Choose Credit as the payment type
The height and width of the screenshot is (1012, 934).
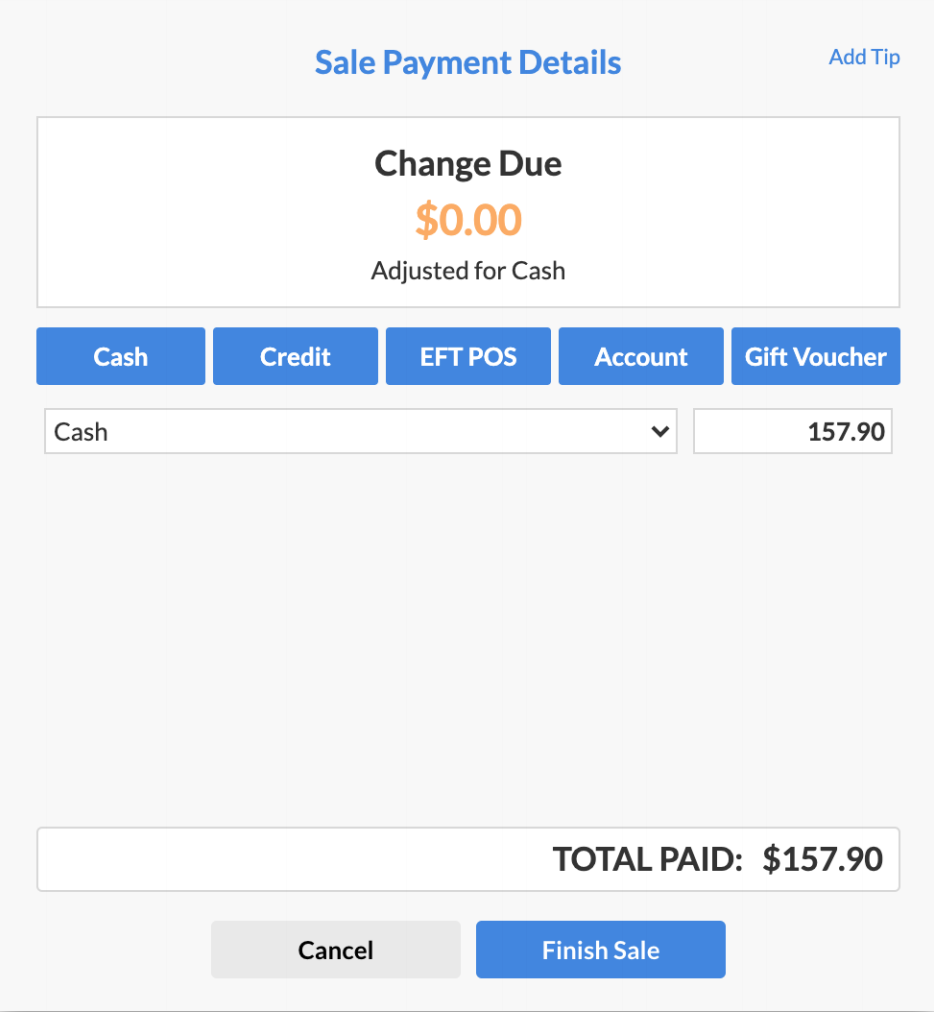coord(294,356)
